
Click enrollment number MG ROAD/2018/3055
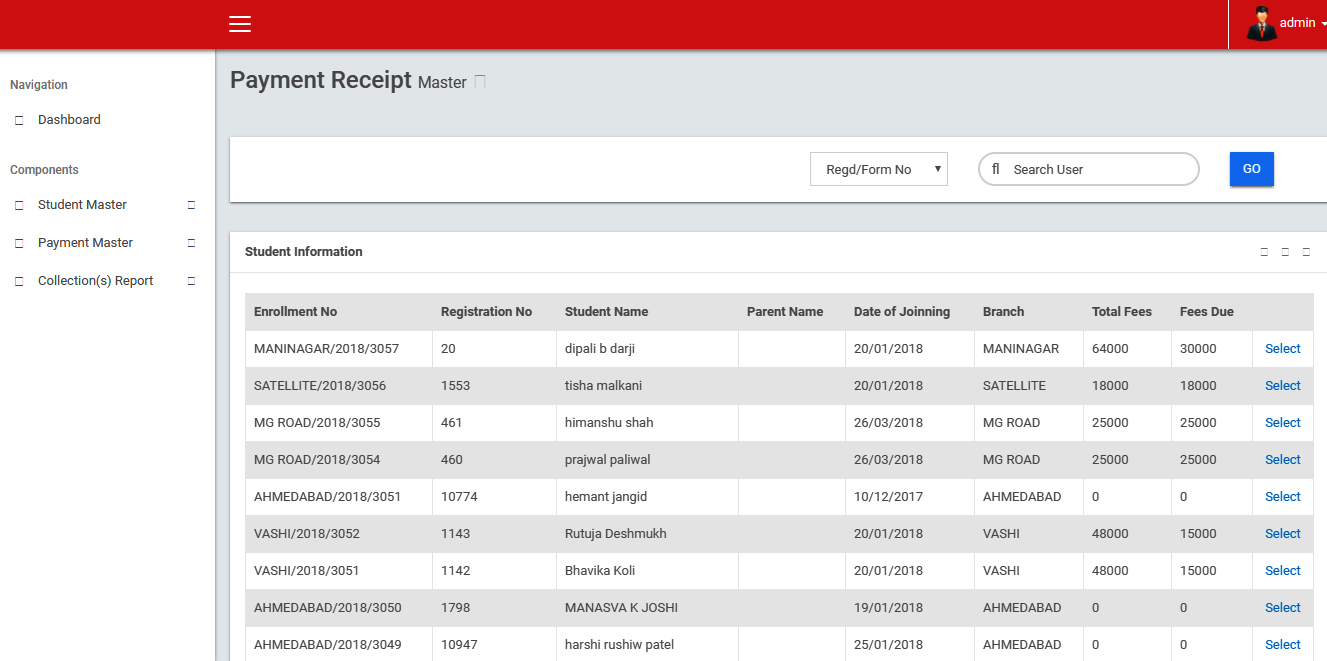(317, 423)
